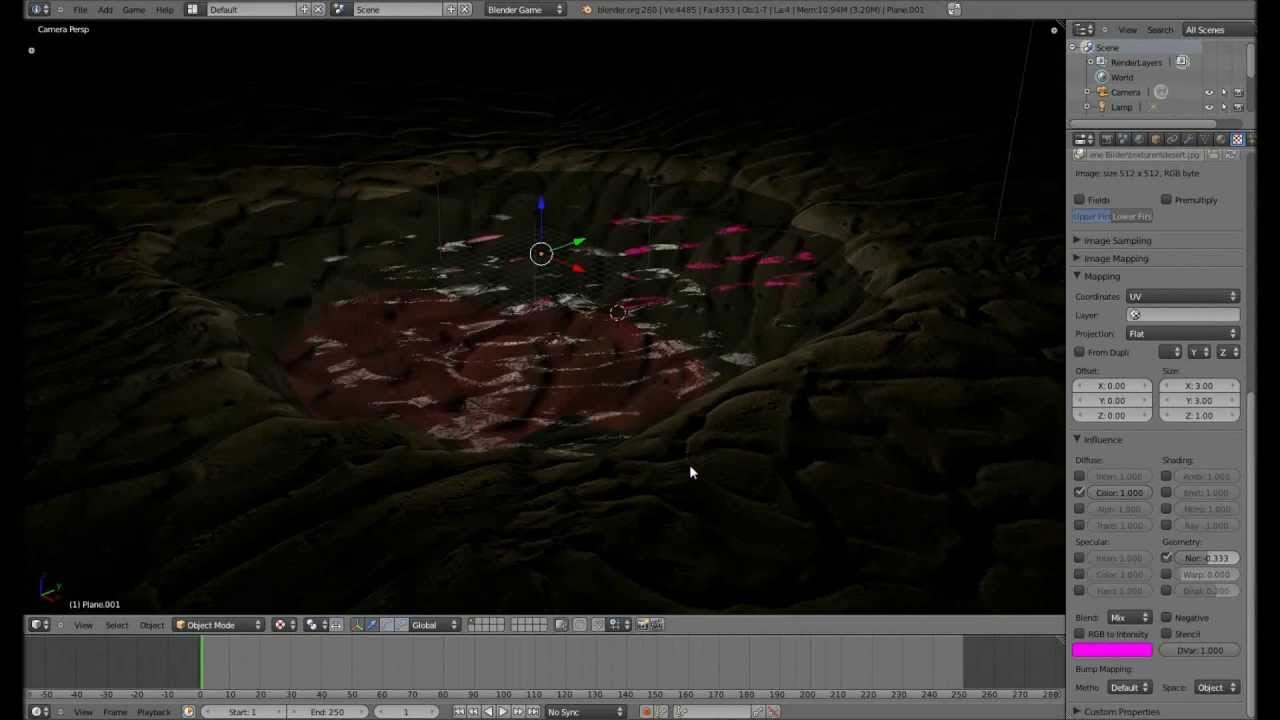1280x720 pixels.
Task: Enable the Negative checkbox
Action: [1166, 618]
